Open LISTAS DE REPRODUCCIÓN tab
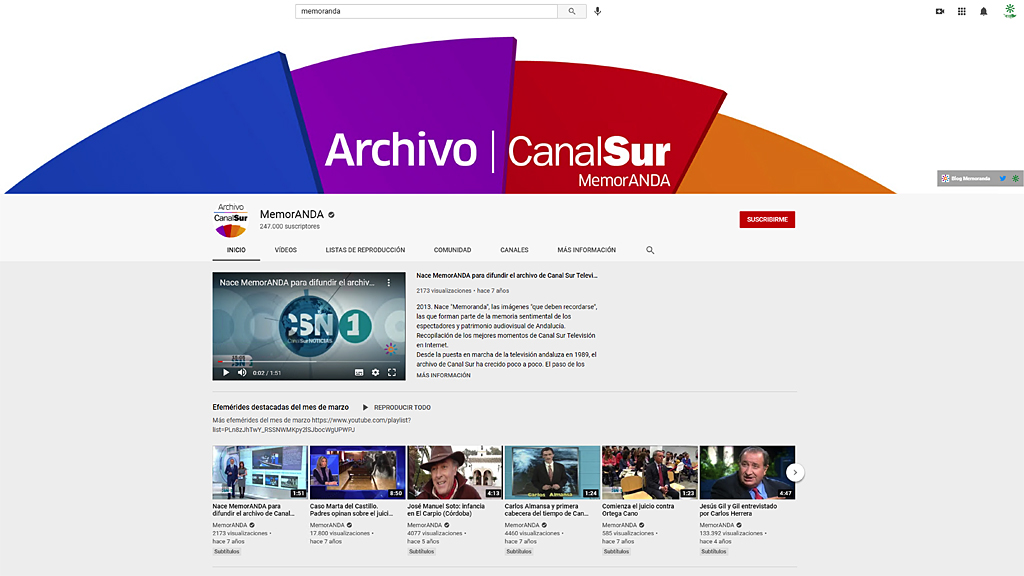 (x=365, y=250)
